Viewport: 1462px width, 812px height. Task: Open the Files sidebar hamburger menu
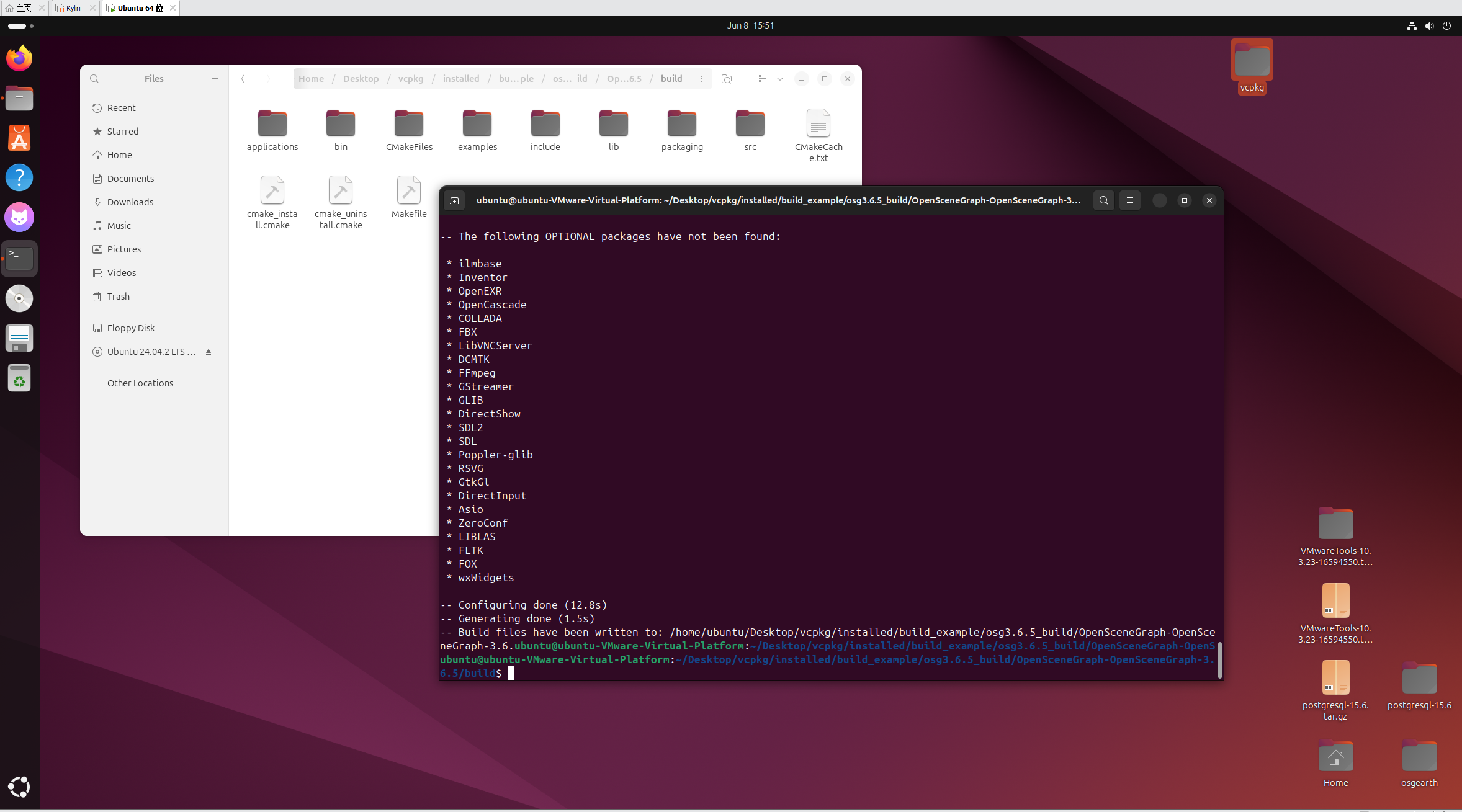[215, 79]
